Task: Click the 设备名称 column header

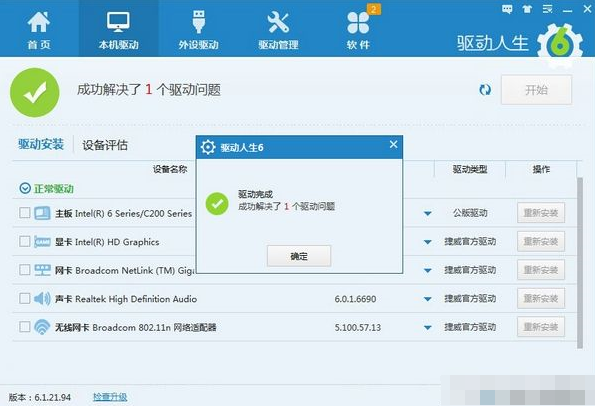Action: click(170, 169)
